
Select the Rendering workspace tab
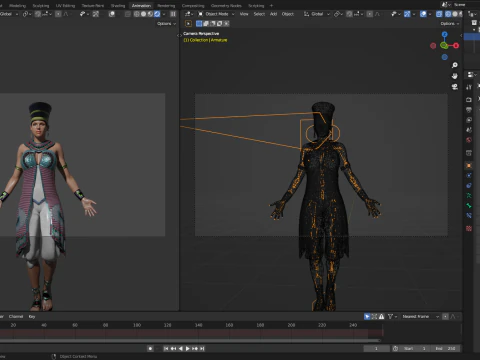click(166, 6)
